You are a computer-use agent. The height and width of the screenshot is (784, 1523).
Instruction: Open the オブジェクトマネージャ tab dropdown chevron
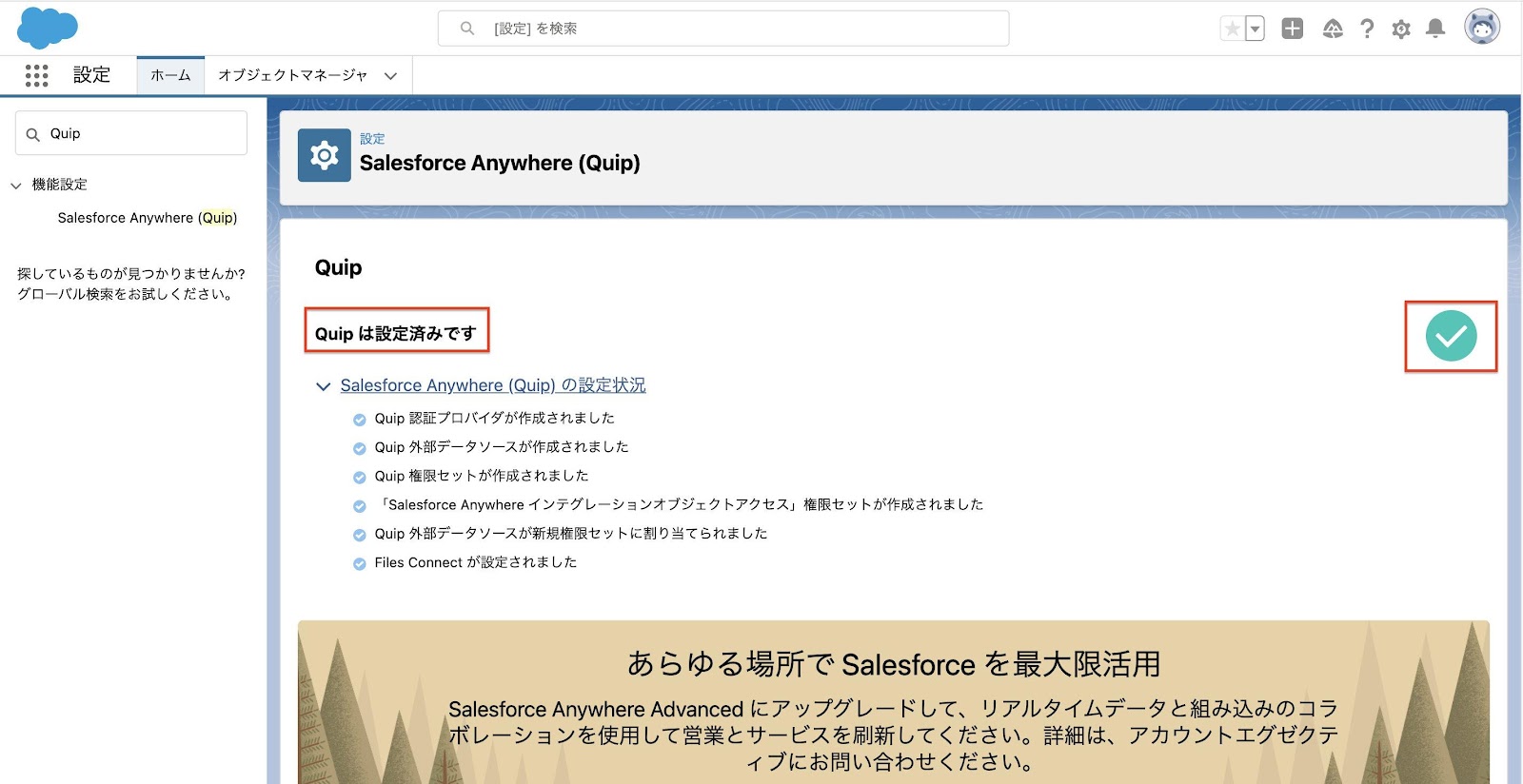[390, 76]
